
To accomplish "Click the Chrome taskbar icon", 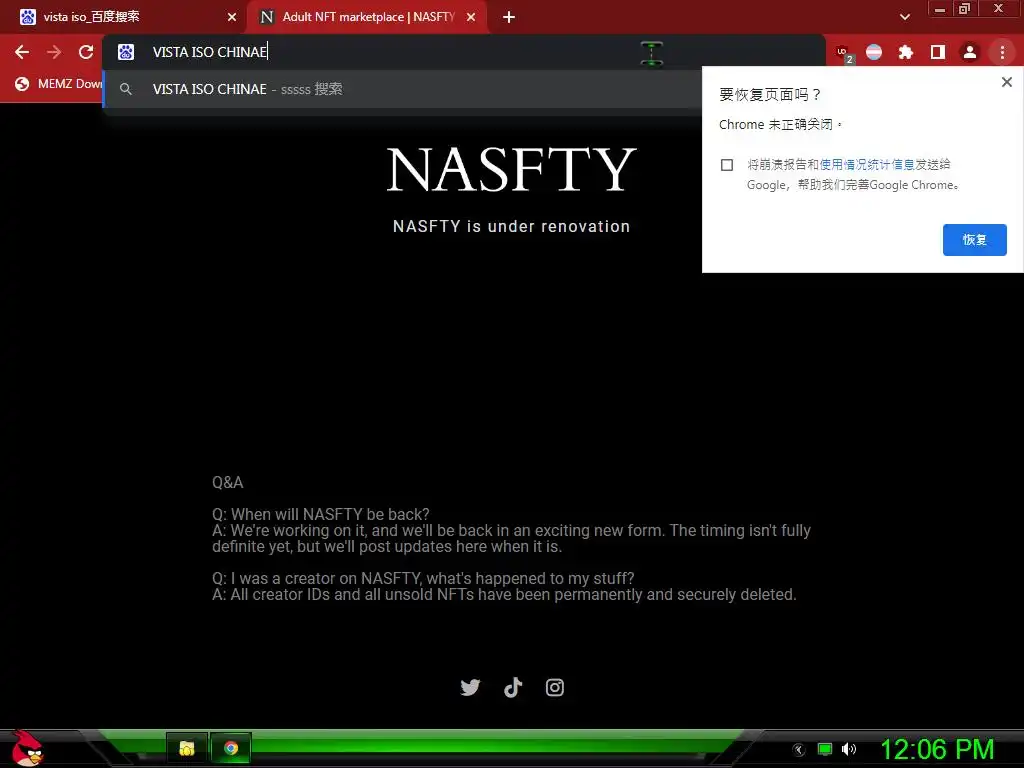I will (x=231, y=748).
